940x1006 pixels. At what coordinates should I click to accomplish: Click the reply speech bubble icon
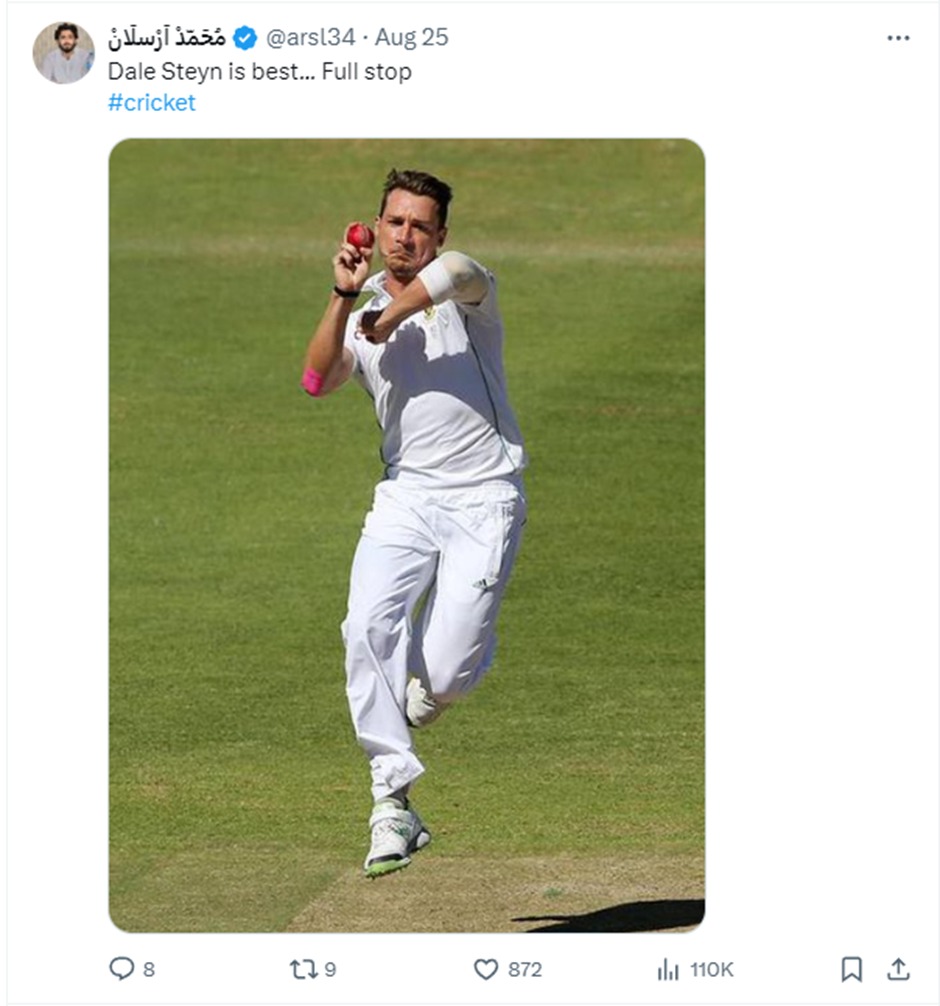click(121, 969)
